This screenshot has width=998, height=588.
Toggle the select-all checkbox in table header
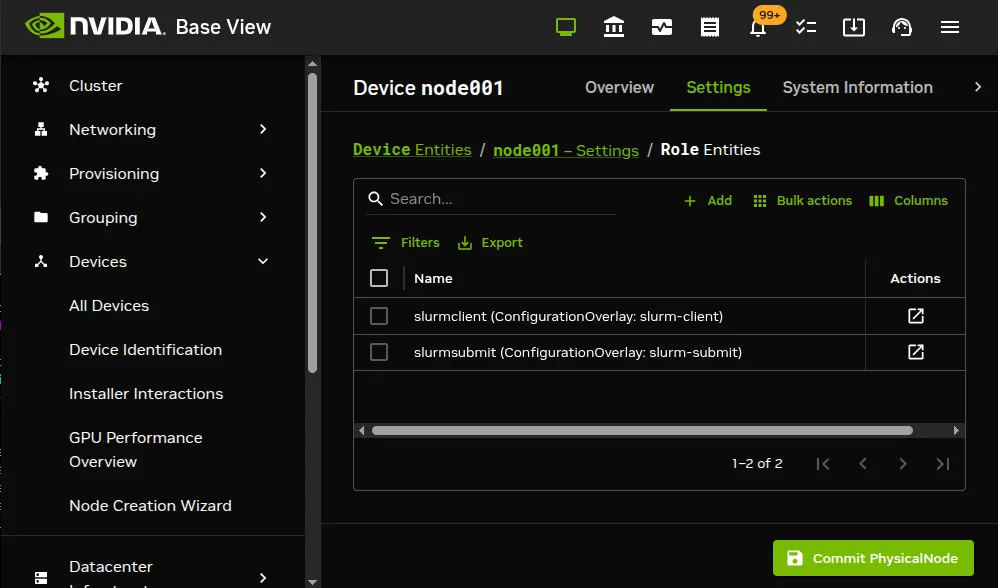pos(379,278)
